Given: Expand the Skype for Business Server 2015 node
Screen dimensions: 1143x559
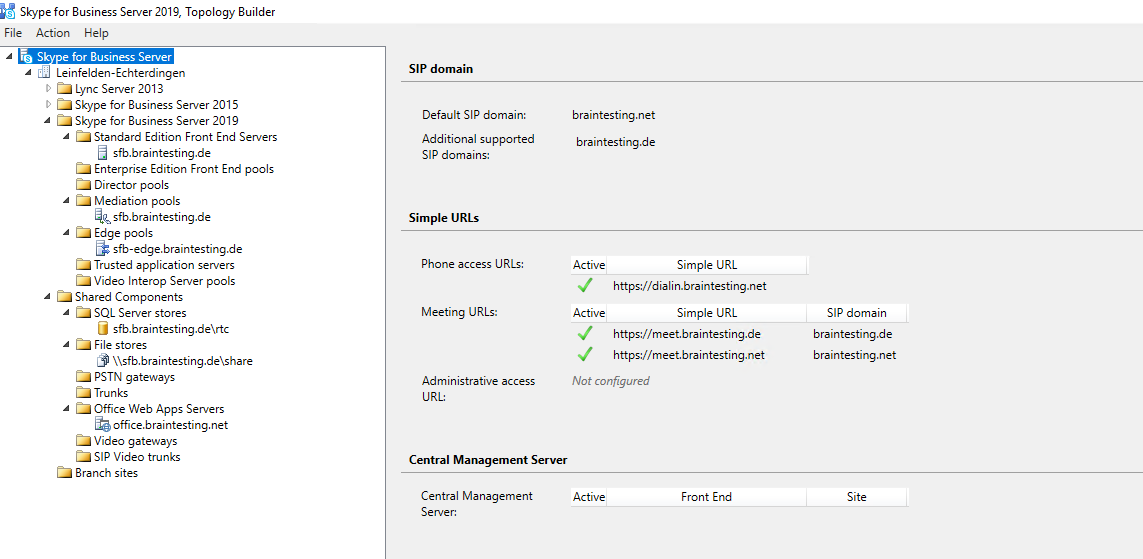Looking at the screenshot, I should pyautogui.click(x=48, y=105).
